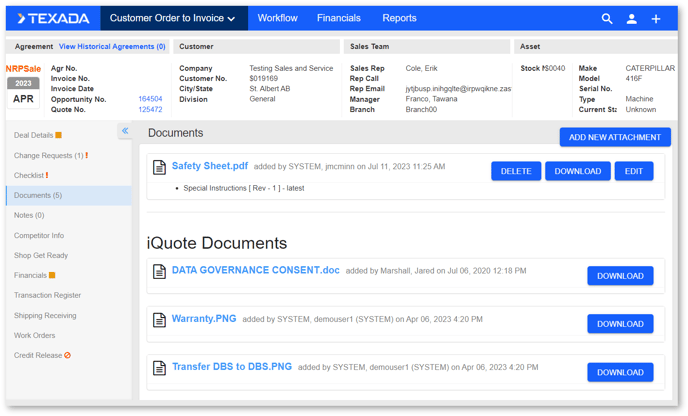Click the Safety Sheet.pdf document icon
688x416 pixels.
[159, 168]
